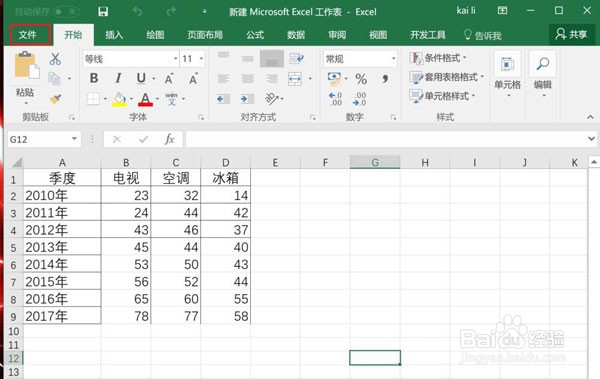Click the Accounting Number Format icon
This screenshot has width=600, height=379.
pos(334,79)
